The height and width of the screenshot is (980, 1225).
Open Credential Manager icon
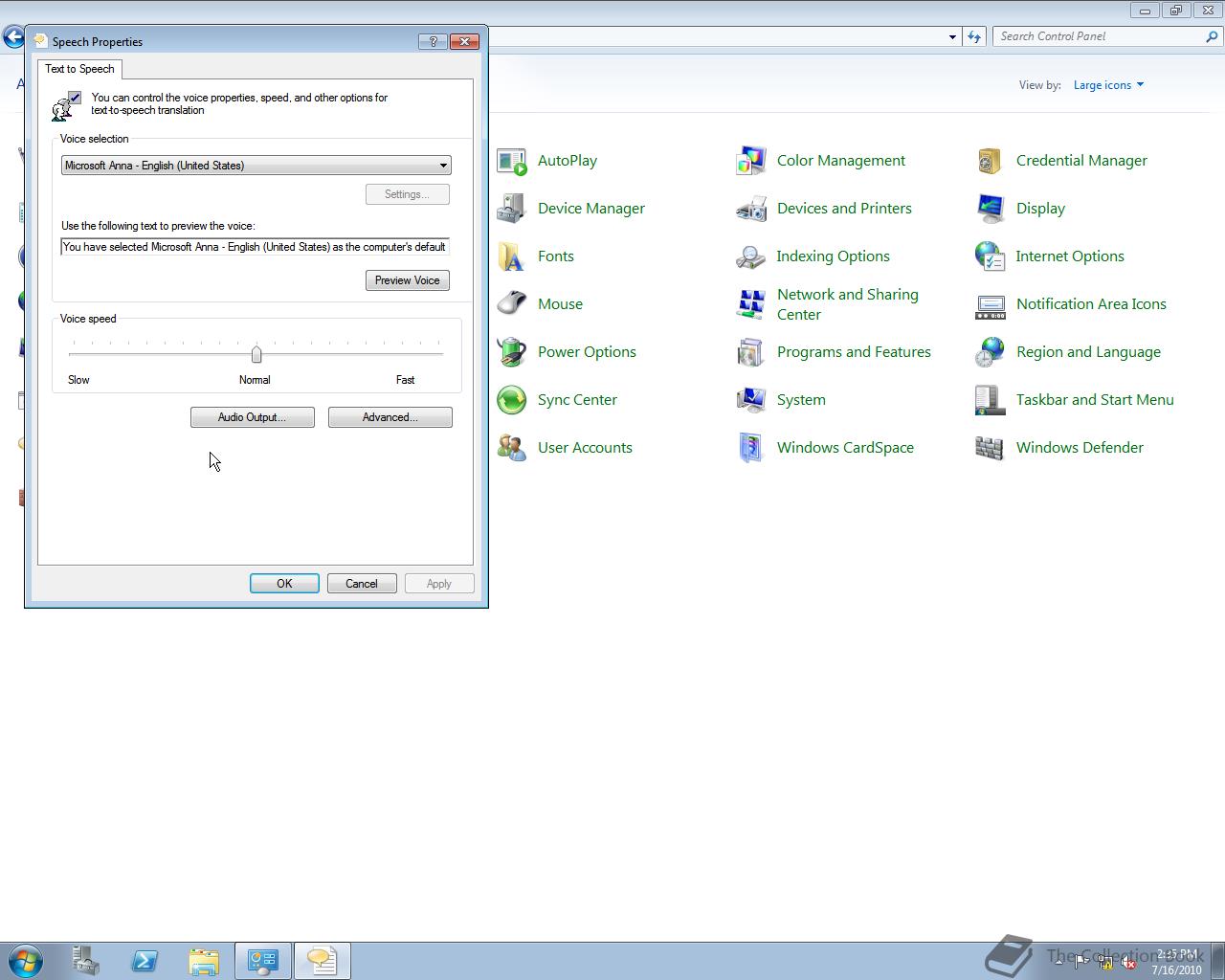991,161
